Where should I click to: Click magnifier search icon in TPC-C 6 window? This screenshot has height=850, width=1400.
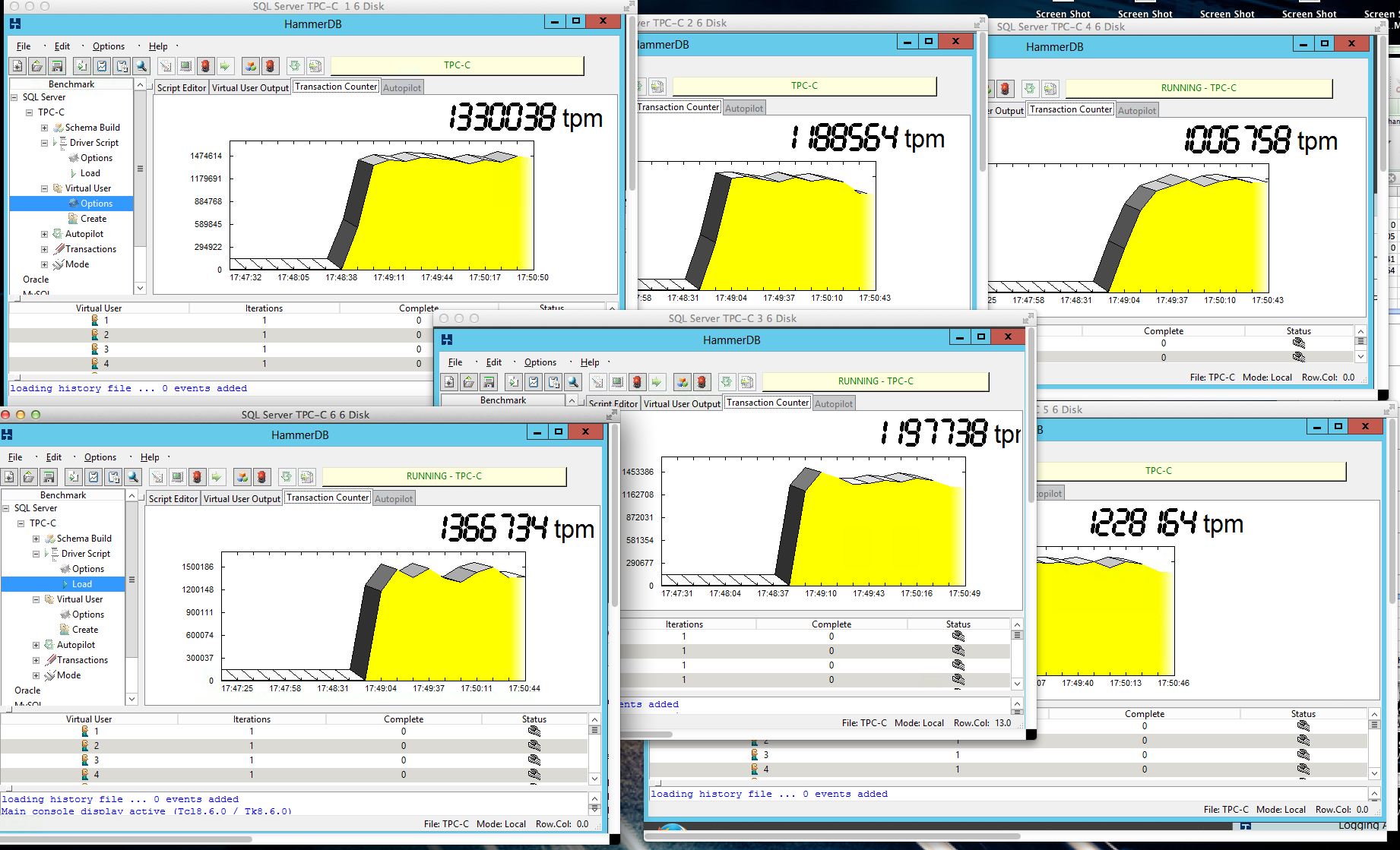click(x=133, y=477)
